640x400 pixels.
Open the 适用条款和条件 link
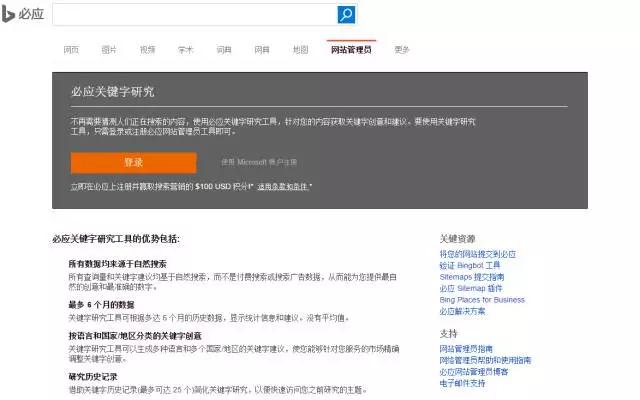point(282,187)
